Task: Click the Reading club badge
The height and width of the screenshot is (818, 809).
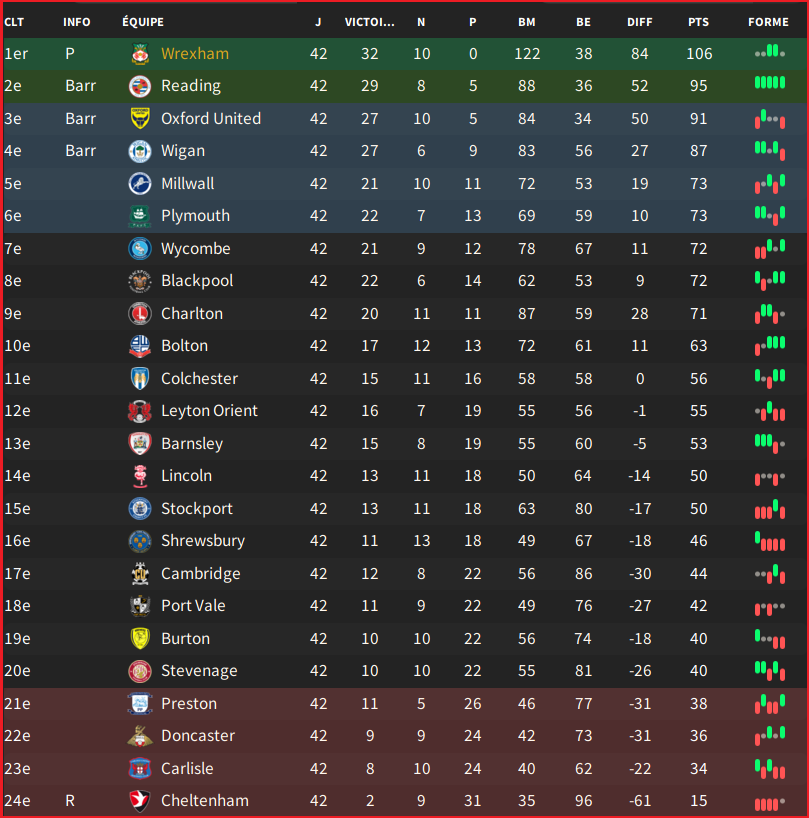Action: pyautogui.click(x=140, y=86)
